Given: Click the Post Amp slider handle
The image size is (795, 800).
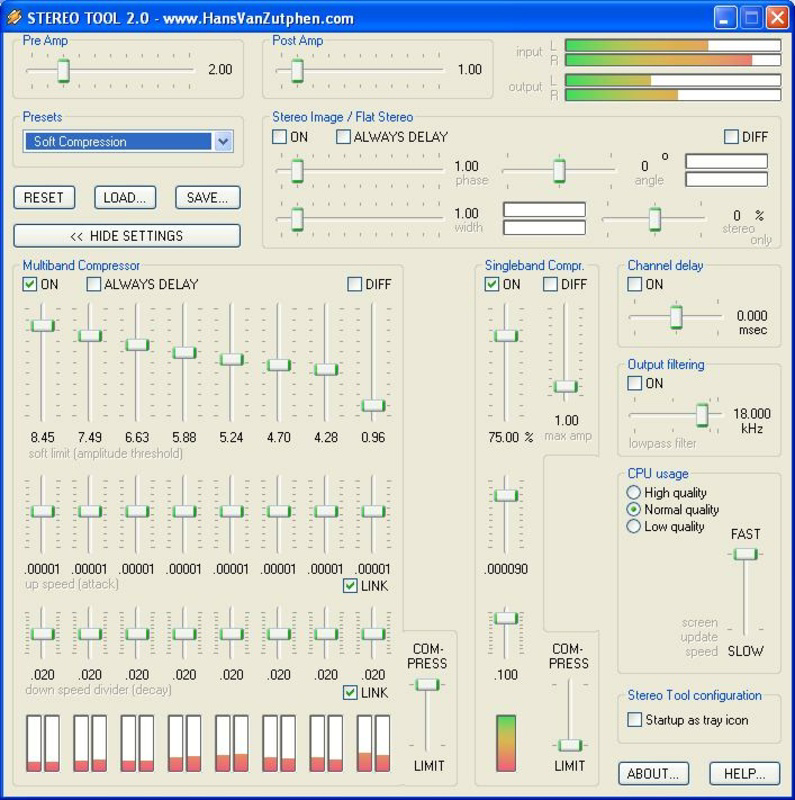Looking at the screenshot, I should pos(297,70).
